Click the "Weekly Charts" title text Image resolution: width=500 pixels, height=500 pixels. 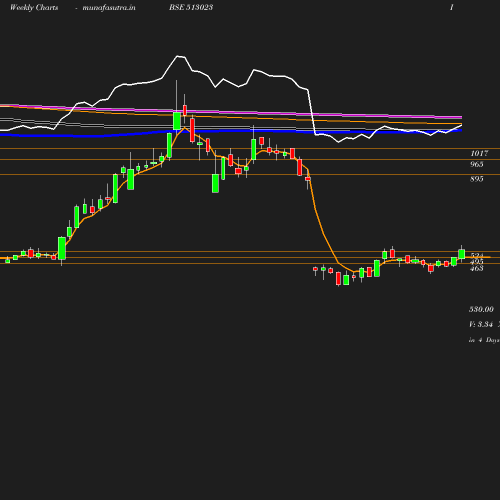click(34, 8)
